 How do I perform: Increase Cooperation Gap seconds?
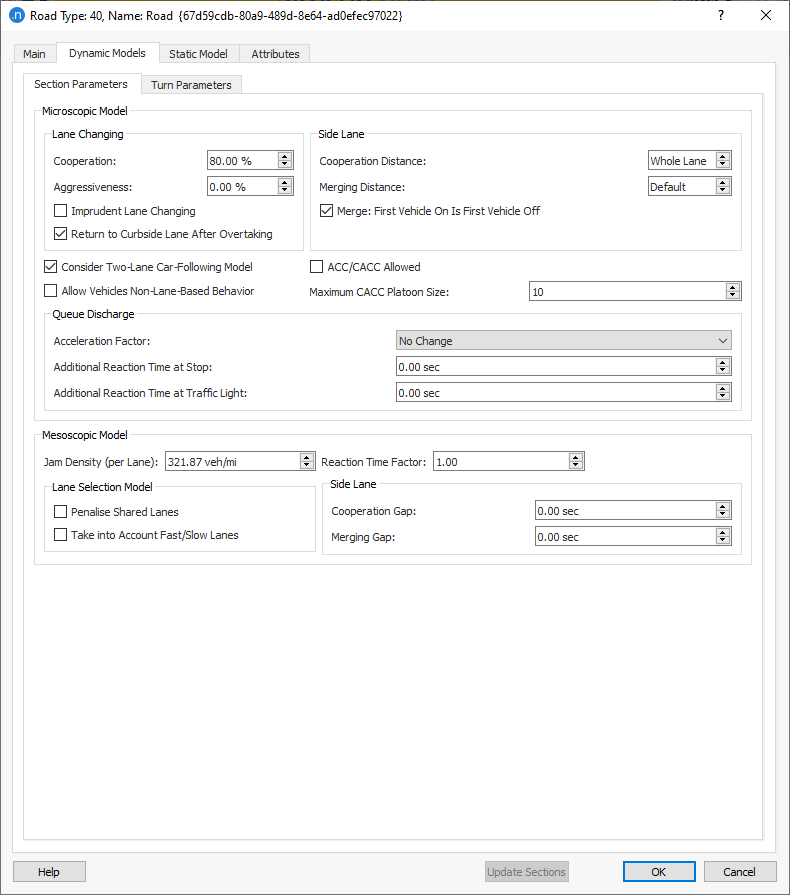(723, 506)
